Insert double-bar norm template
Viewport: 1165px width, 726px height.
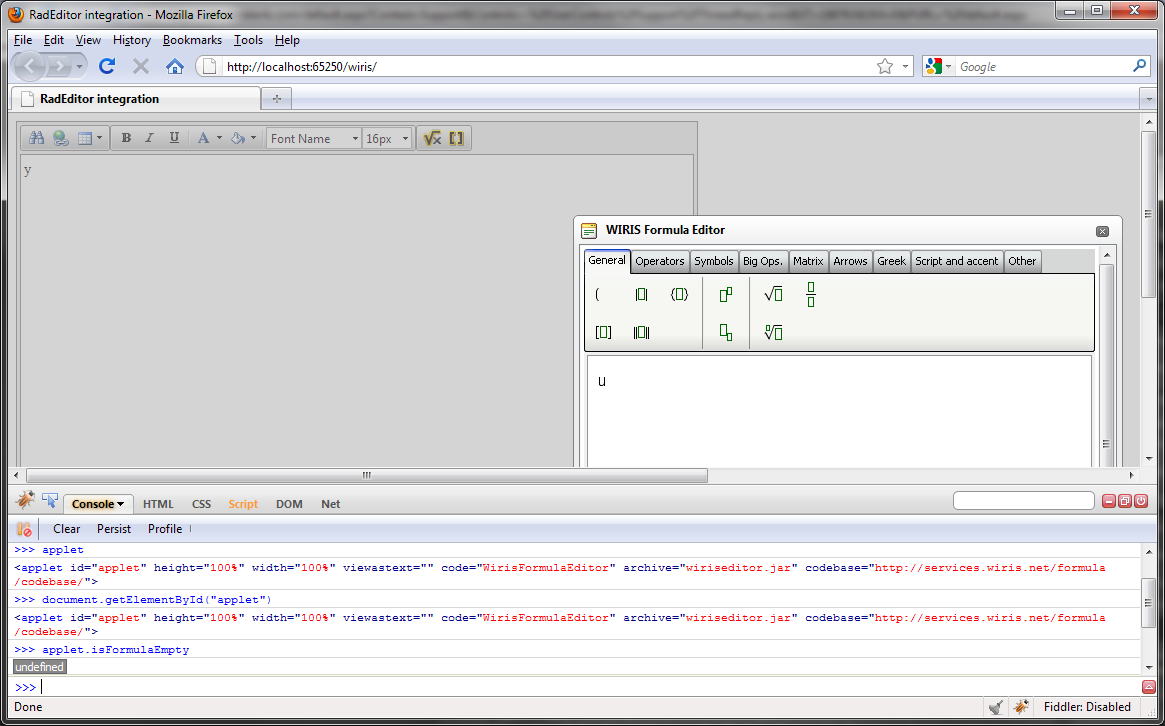click(641, 332)
